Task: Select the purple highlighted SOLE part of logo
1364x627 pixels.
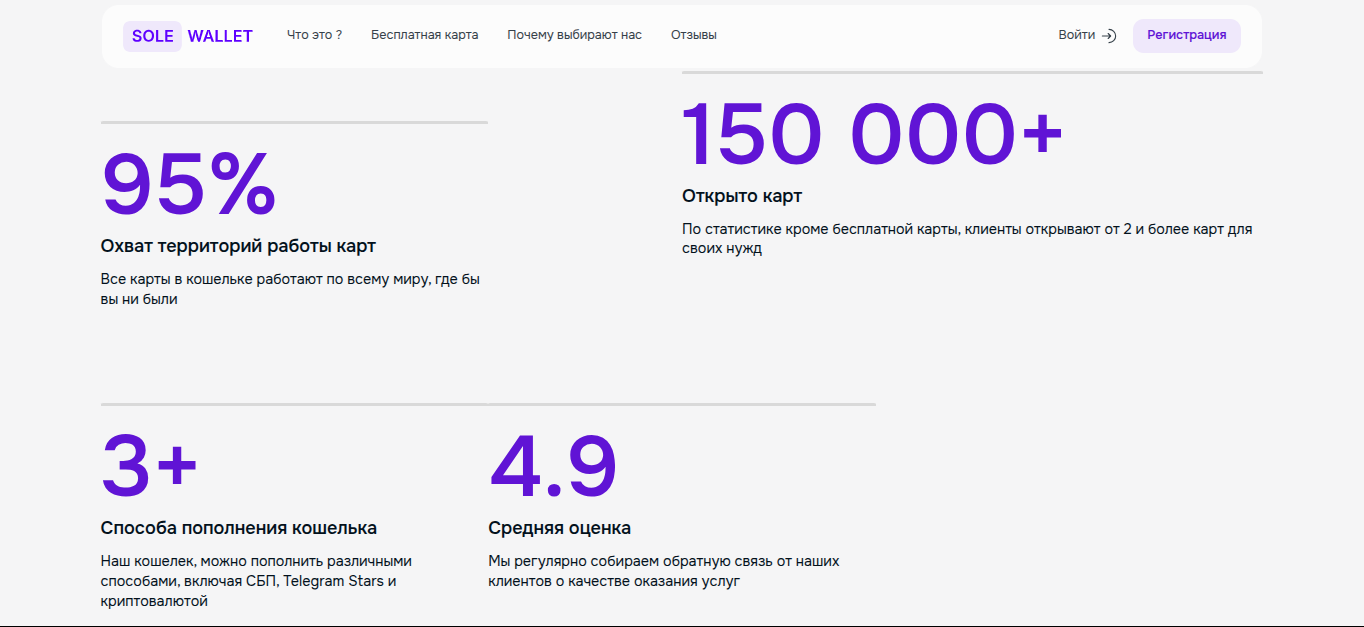Action: pos(153,36)
